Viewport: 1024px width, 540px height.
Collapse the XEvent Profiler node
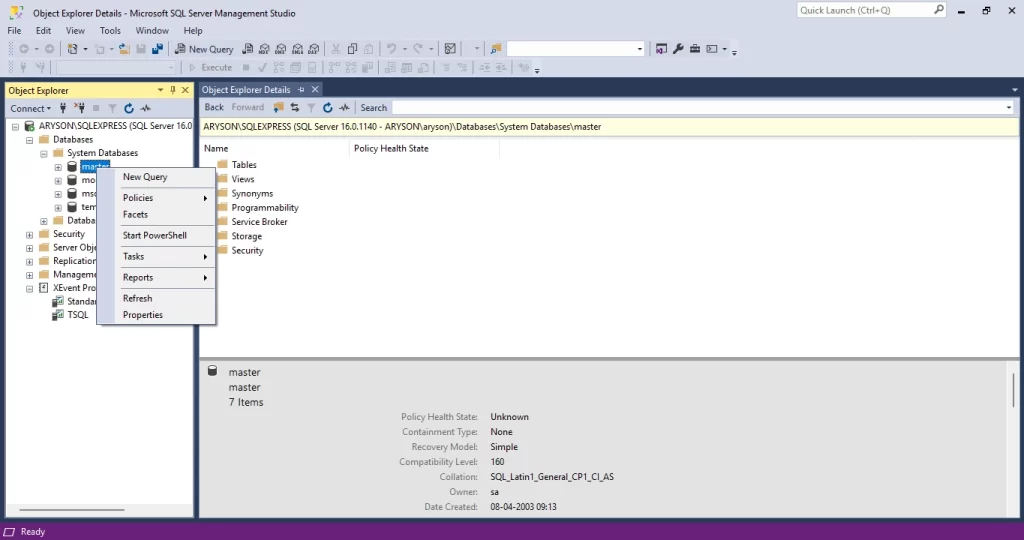[x=29, y=289]
